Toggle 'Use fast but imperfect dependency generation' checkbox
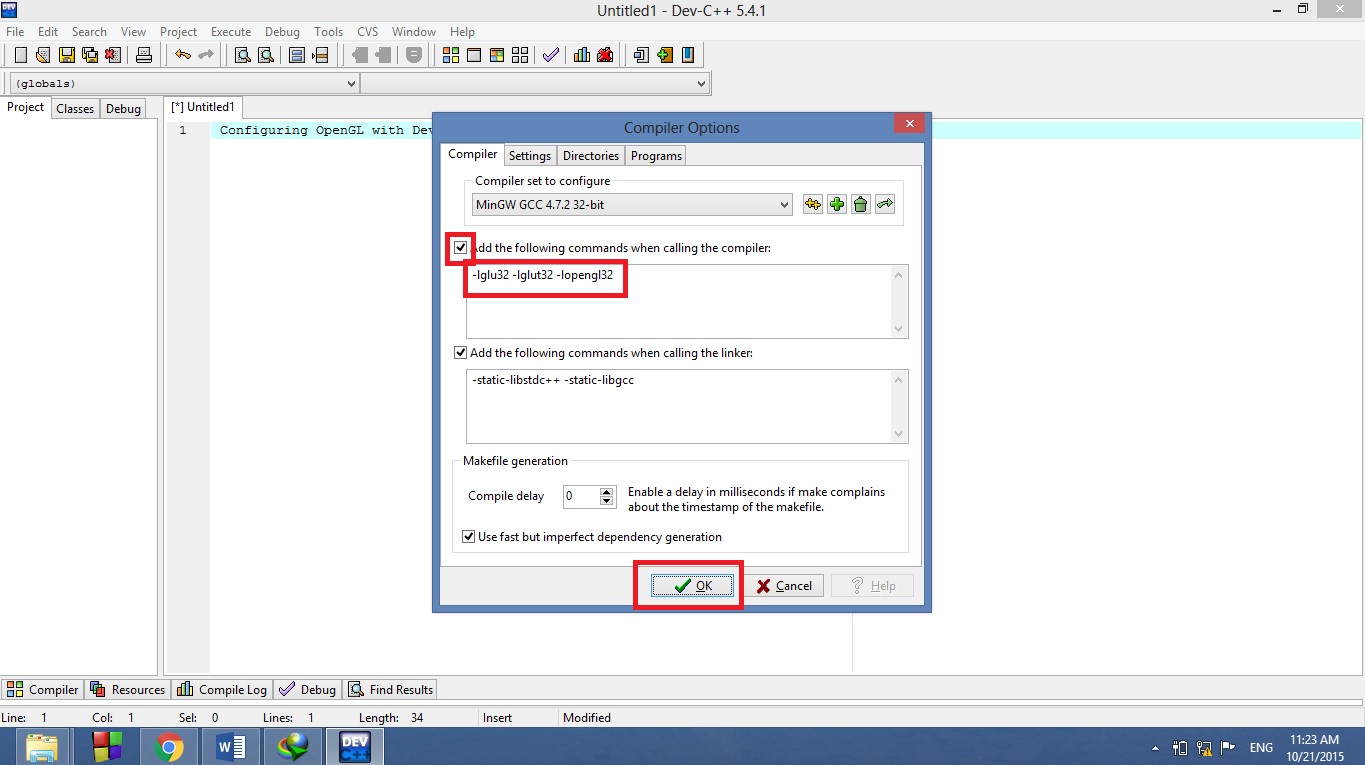Viewport: 1365px width, 765px height. point(468,537)
